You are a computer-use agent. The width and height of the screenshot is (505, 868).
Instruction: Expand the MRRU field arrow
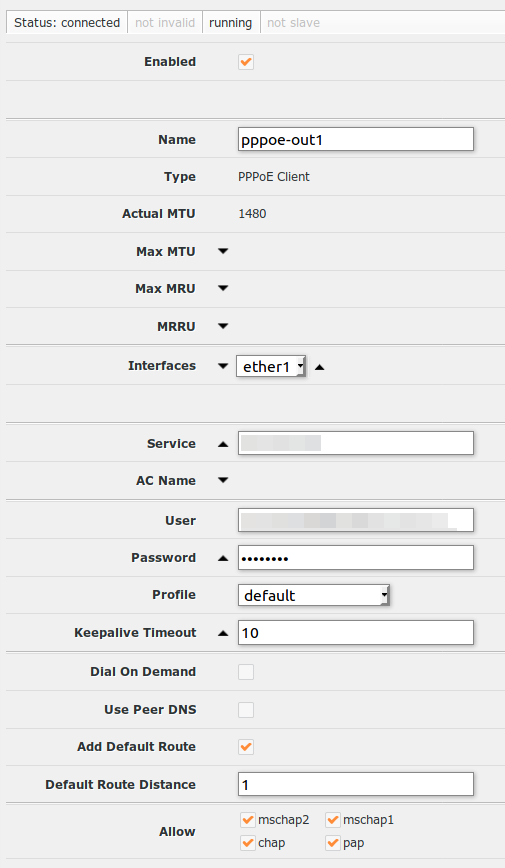pyautogui.click(x=223, y=326)
